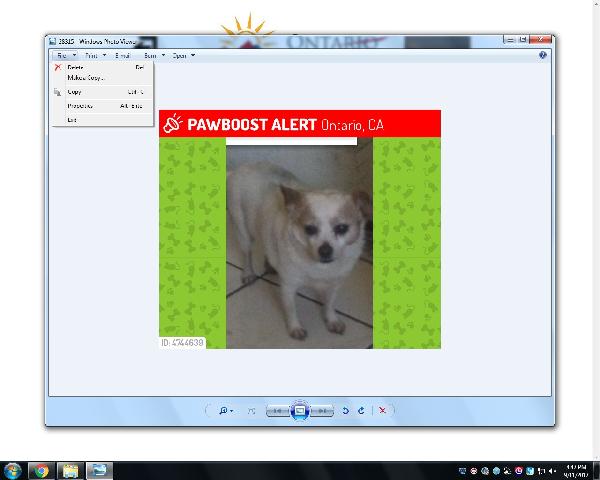Expand the Burn dropdown menu
Screen dimensions: 600x480
tap(155, 56)
